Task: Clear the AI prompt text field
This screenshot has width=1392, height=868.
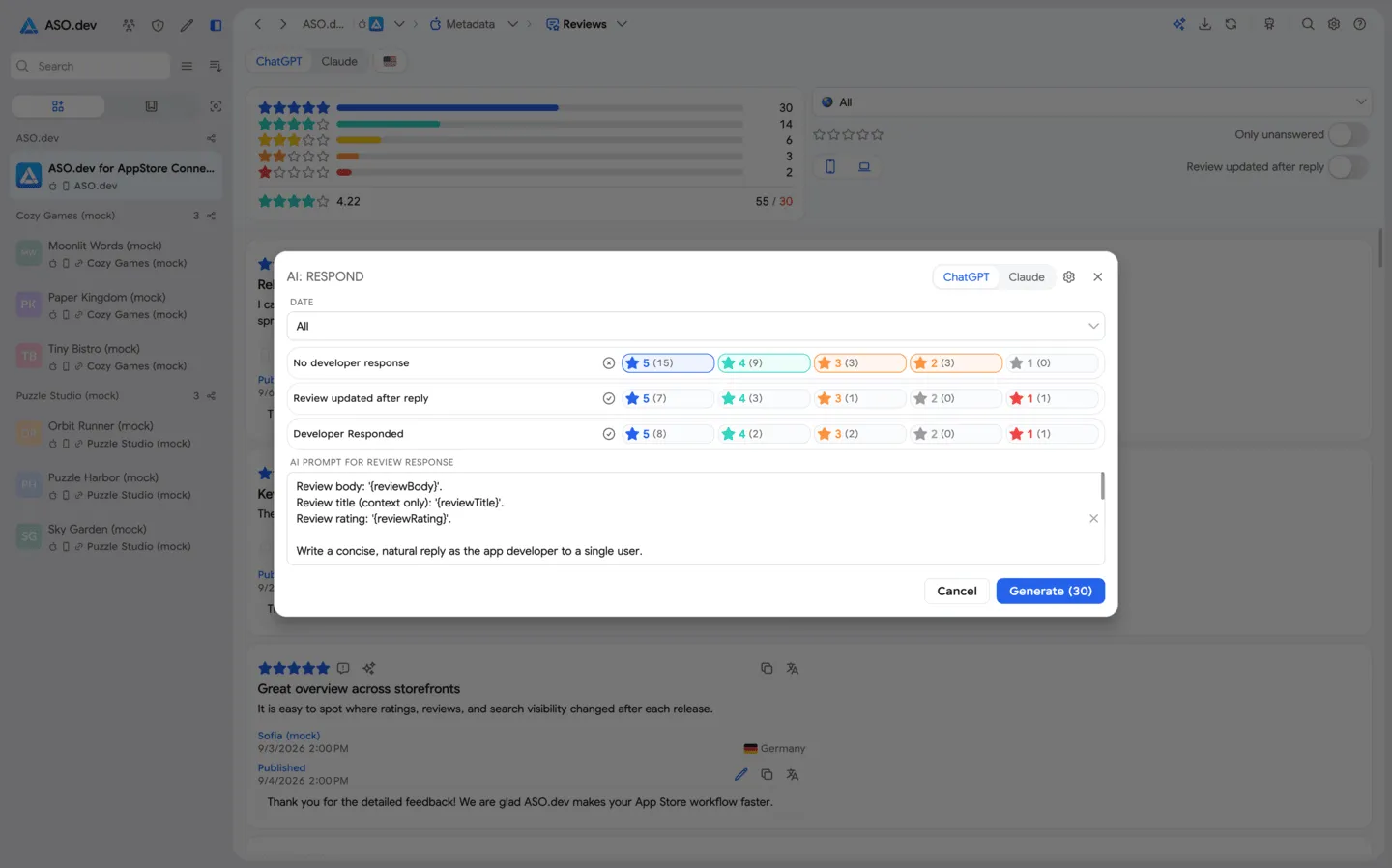Action: (1093, 519)
